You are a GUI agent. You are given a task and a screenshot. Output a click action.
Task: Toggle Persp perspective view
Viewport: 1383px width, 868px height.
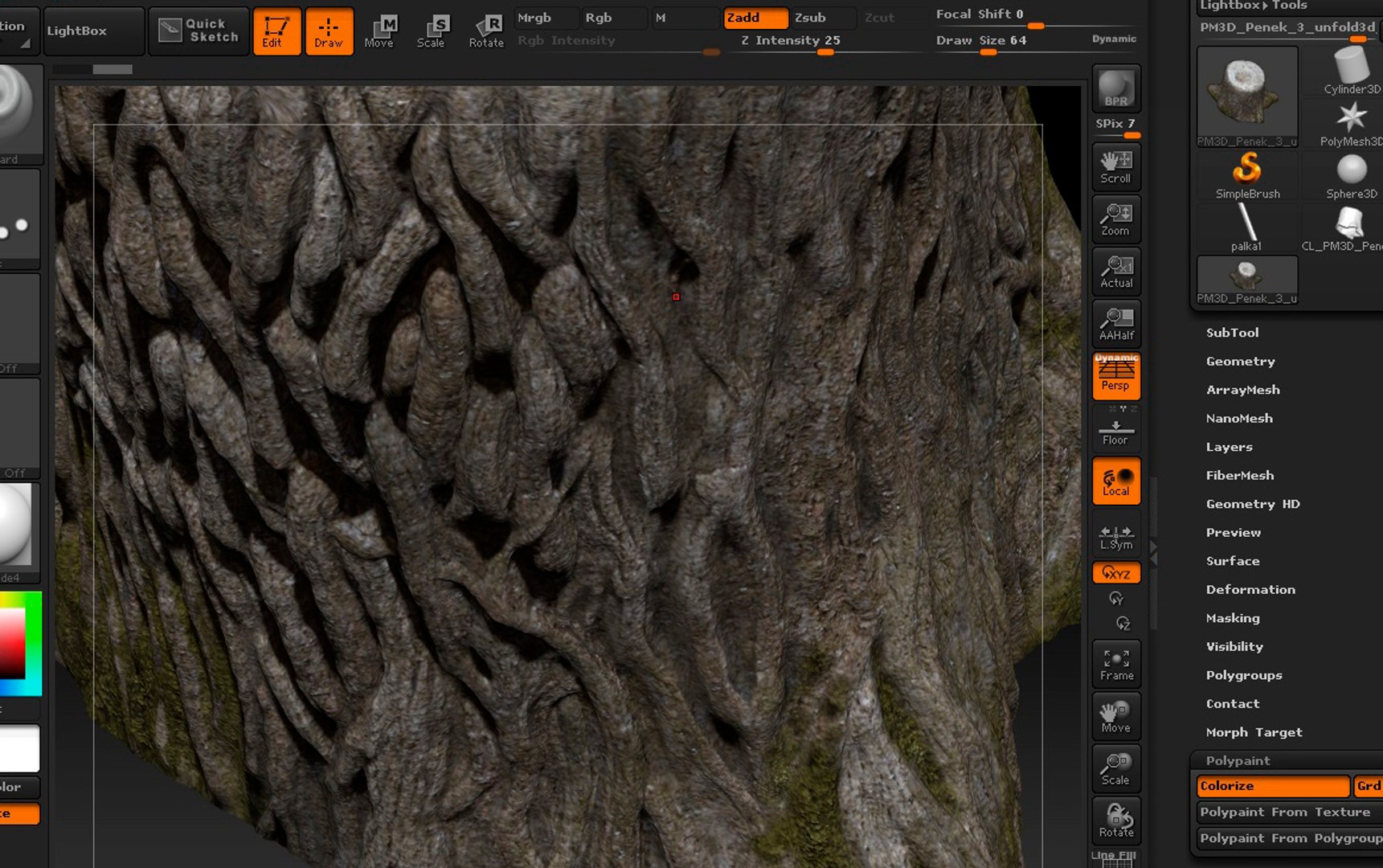pos(1116,375)
